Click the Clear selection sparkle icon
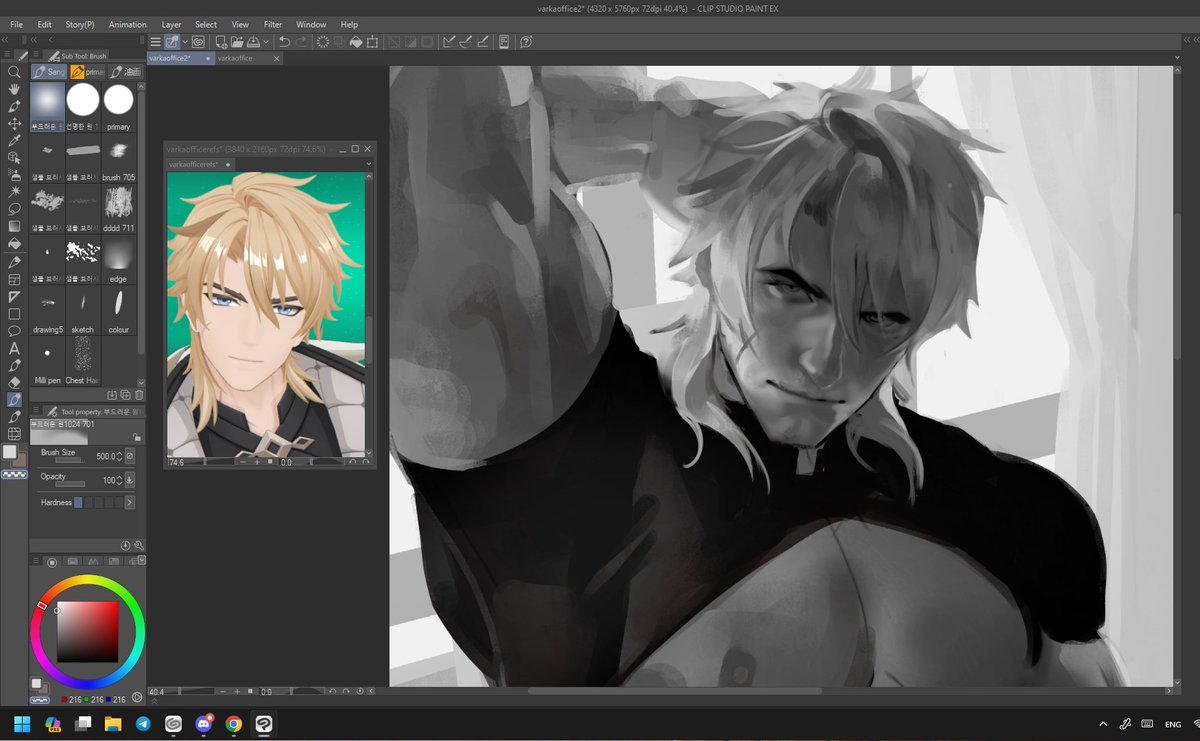 [x=323, y=42]
